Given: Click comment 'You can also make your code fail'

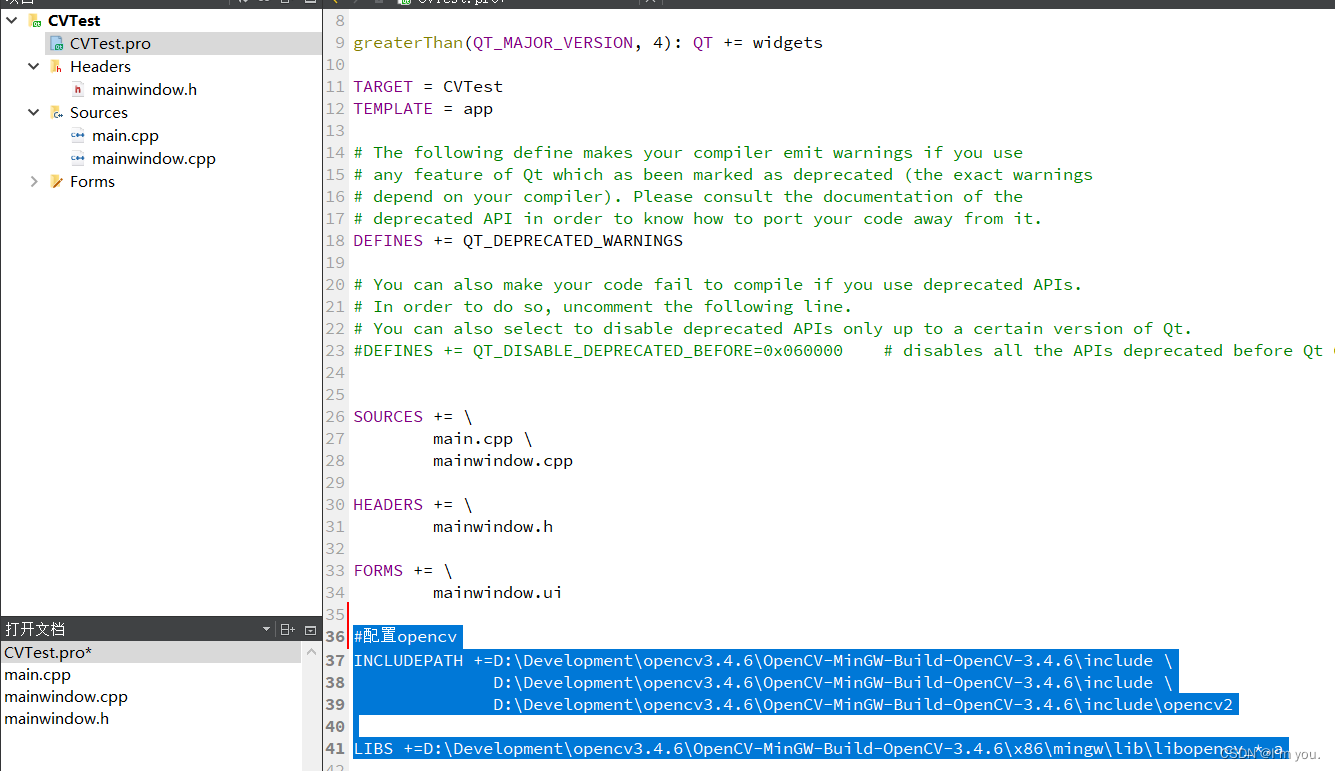Looking at the screenshot, I should pos(718,285).
